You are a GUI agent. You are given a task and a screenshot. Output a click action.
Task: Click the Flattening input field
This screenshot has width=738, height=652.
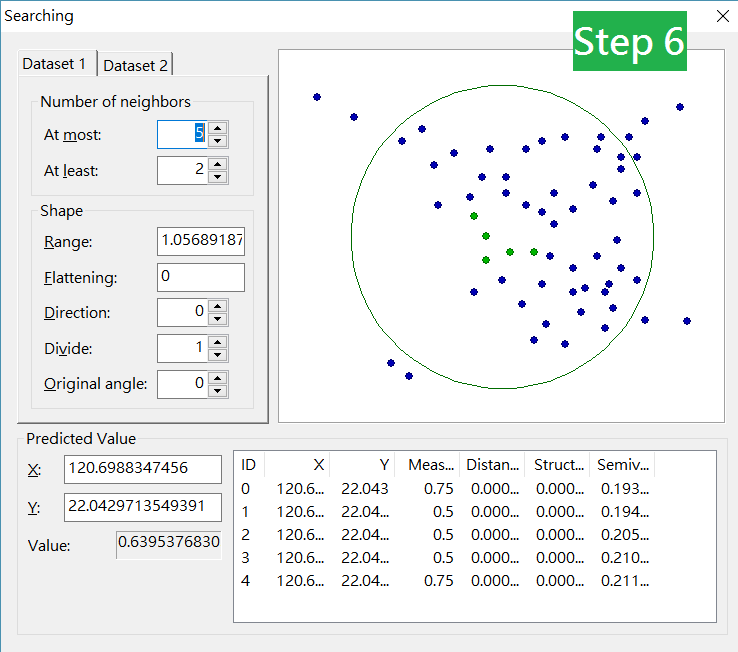click(201, 277)
